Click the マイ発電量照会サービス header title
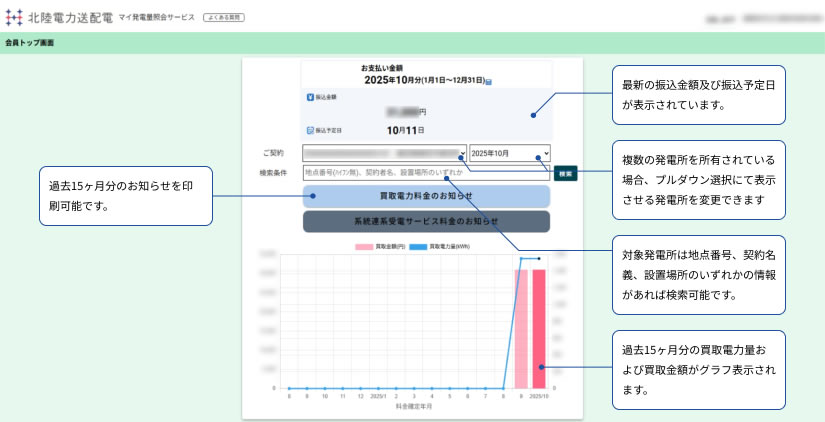Screen dimensions: 825x422 [x=157, y=18]
